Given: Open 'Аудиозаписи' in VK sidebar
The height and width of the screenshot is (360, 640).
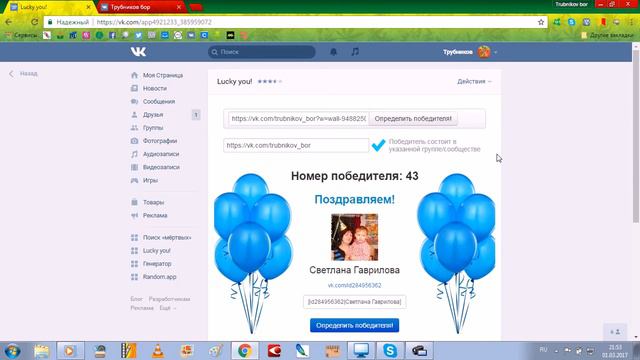Looking at the screenshot, I should point(161,154).
